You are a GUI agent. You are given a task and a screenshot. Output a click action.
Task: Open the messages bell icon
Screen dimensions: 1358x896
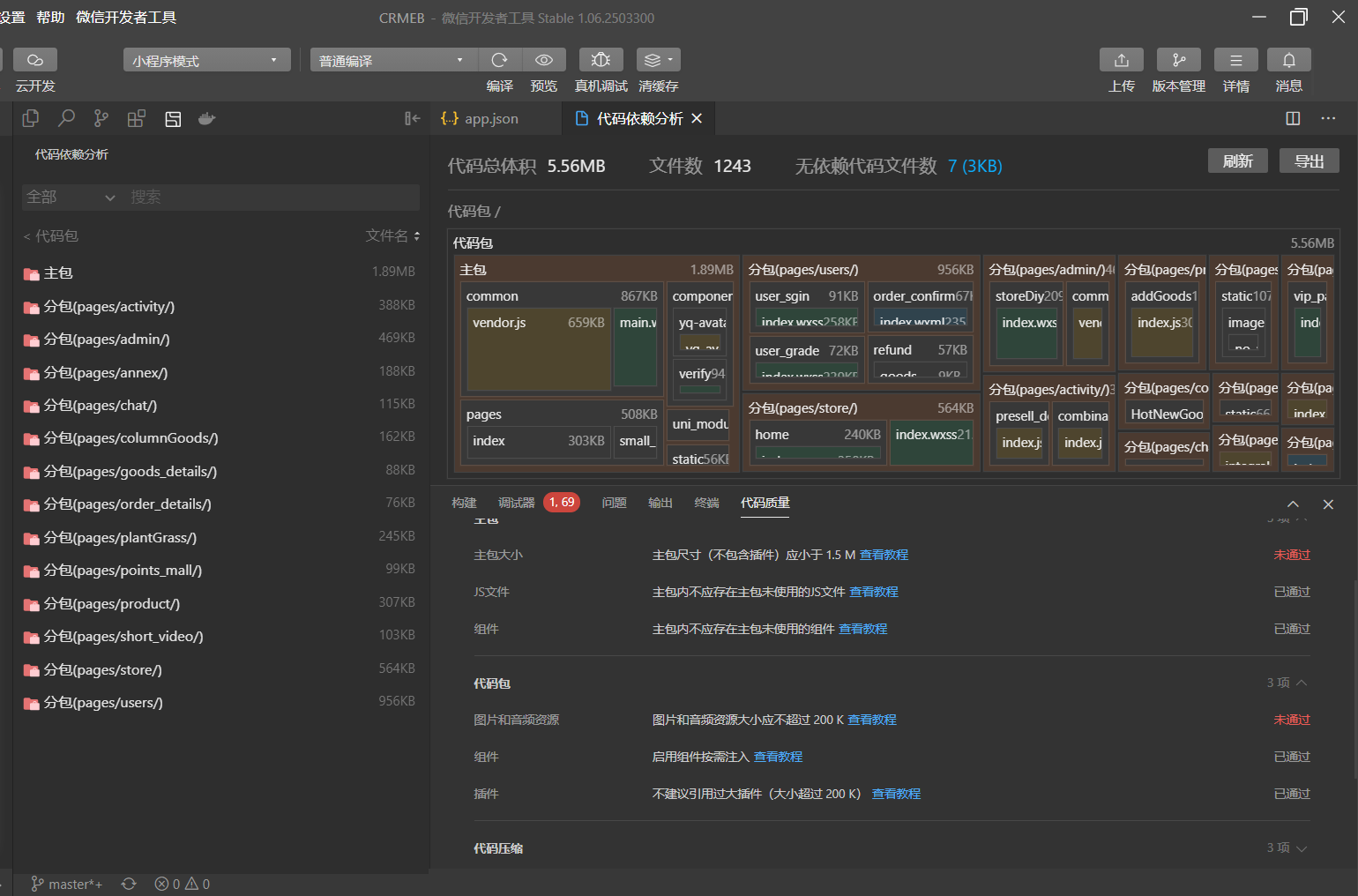click(x=1289, y=59)
